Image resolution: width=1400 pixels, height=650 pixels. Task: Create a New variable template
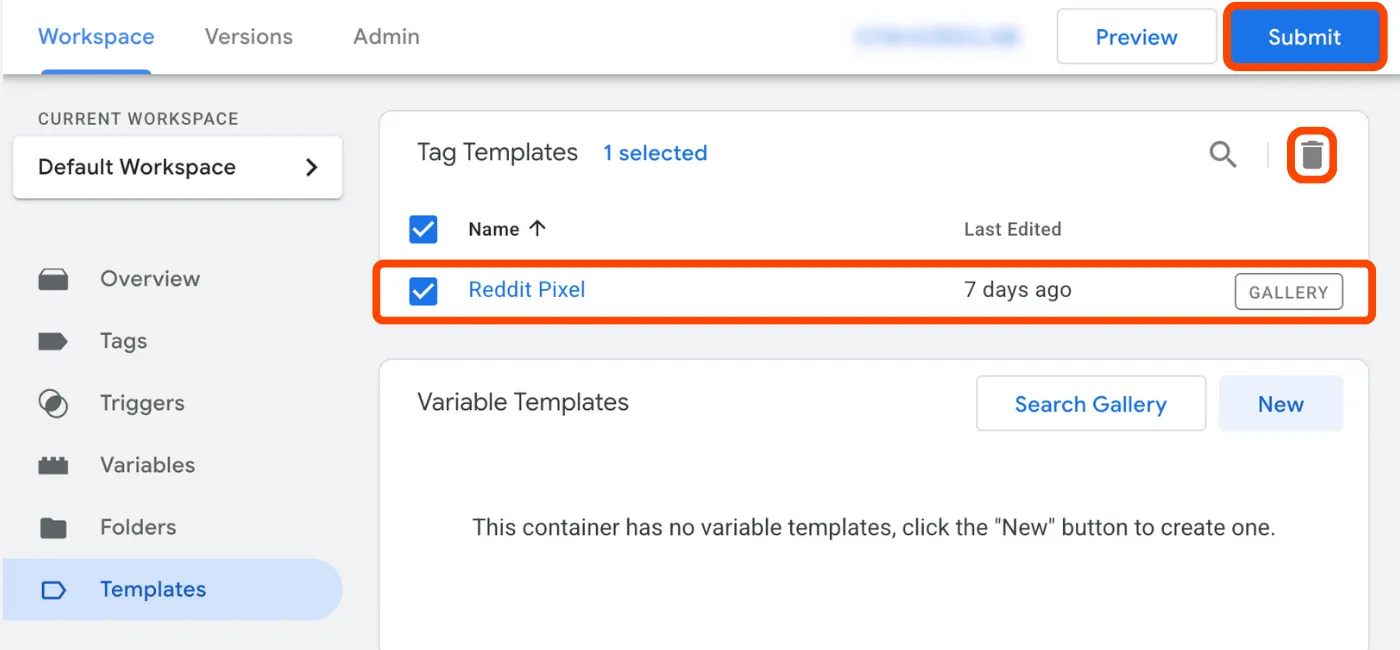[x=1280, y=404]
